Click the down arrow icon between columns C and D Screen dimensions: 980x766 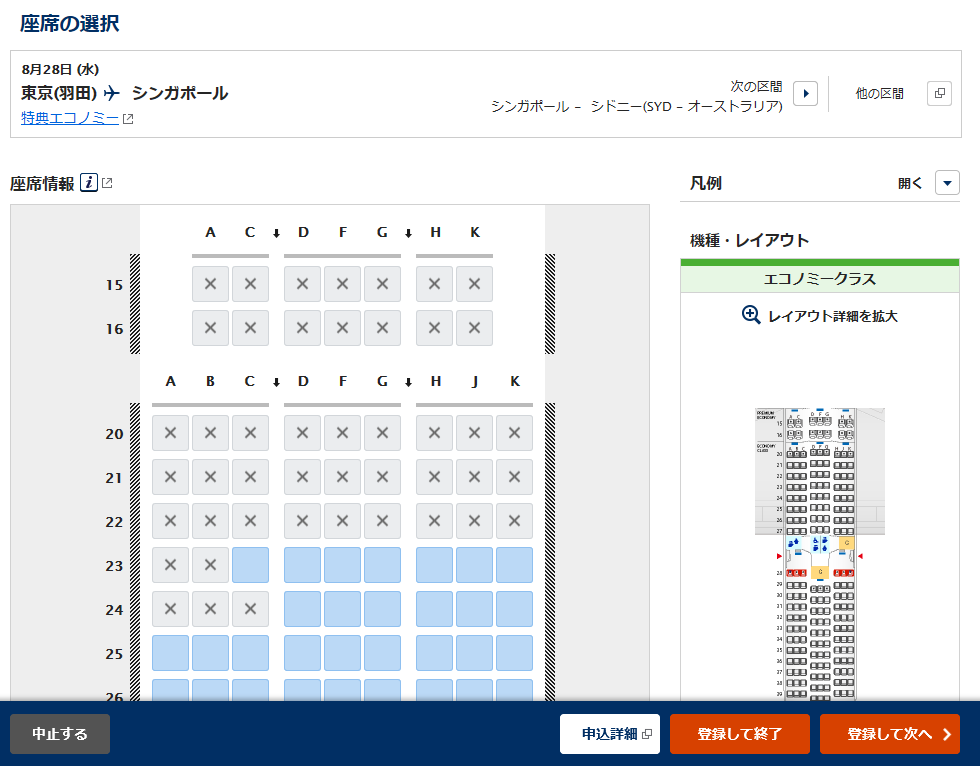(276, 232)
